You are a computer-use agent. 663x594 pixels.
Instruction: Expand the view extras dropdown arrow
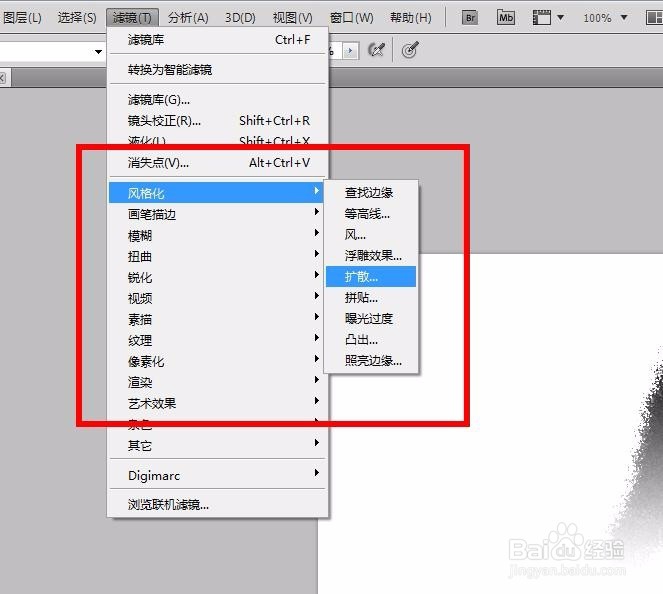[x=561, y=18]
